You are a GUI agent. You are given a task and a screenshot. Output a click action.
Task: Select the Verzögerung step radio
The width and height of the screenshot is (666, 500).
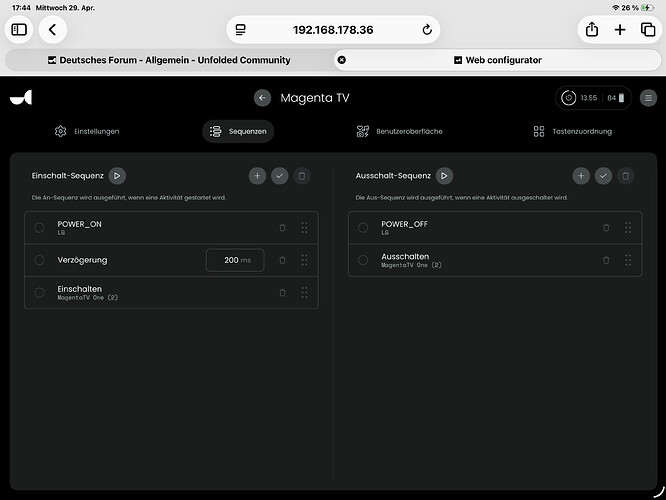pos(39,260)
